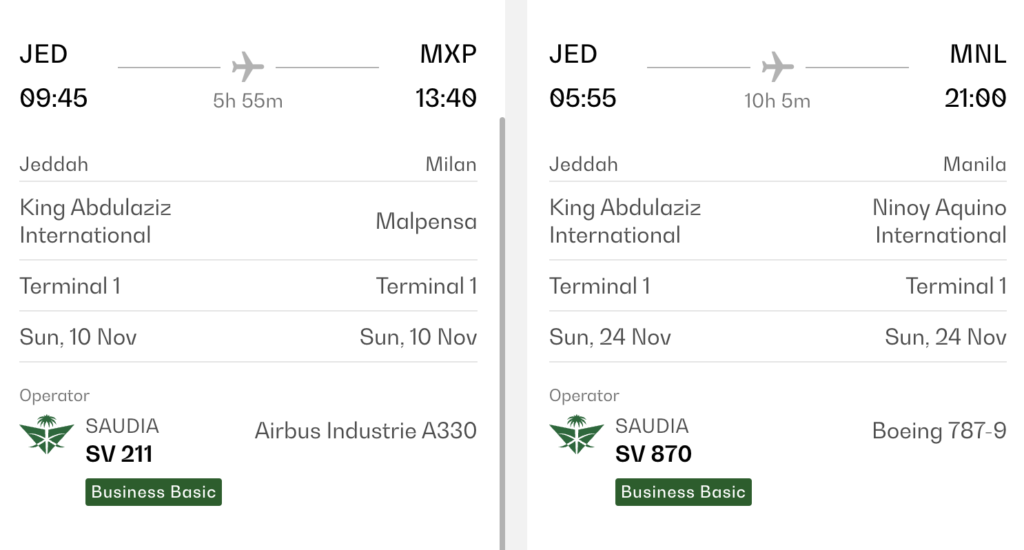Click flight number SV 211
1024x550 pixels.
[x=119, y=454]
